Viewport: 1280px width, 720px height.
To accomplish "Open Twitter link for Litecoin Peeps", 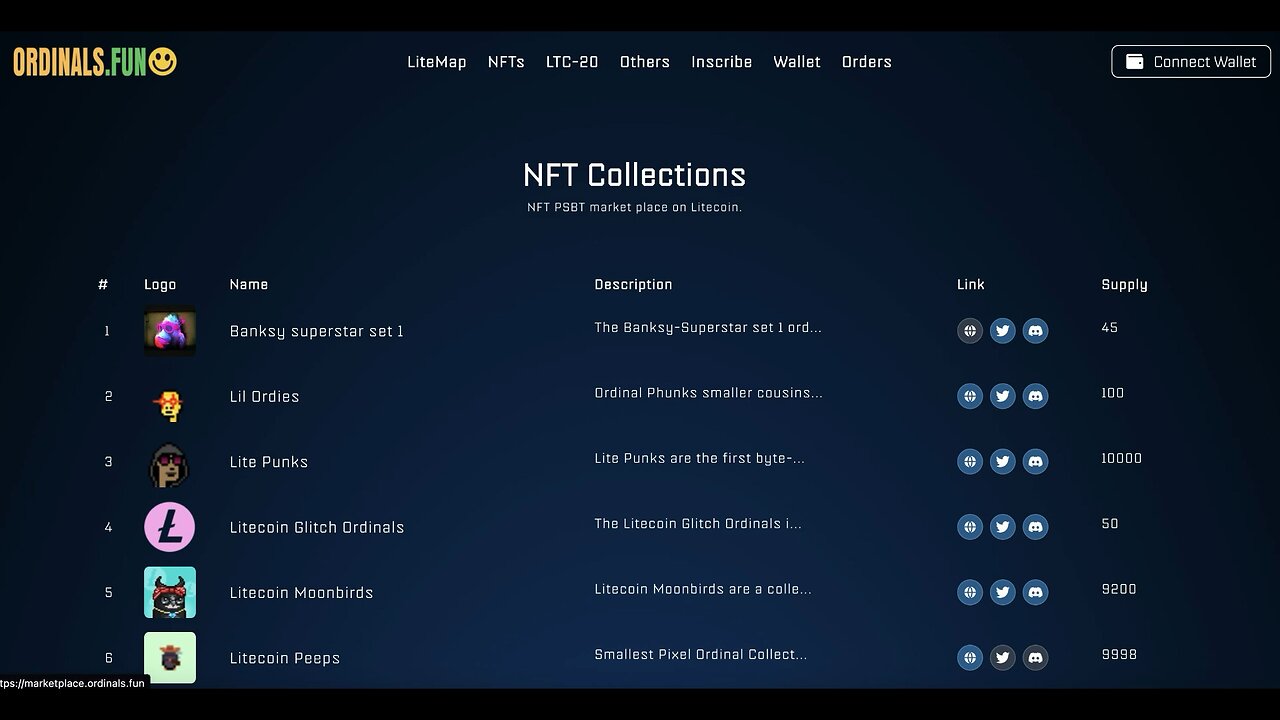I will 1003,657.
